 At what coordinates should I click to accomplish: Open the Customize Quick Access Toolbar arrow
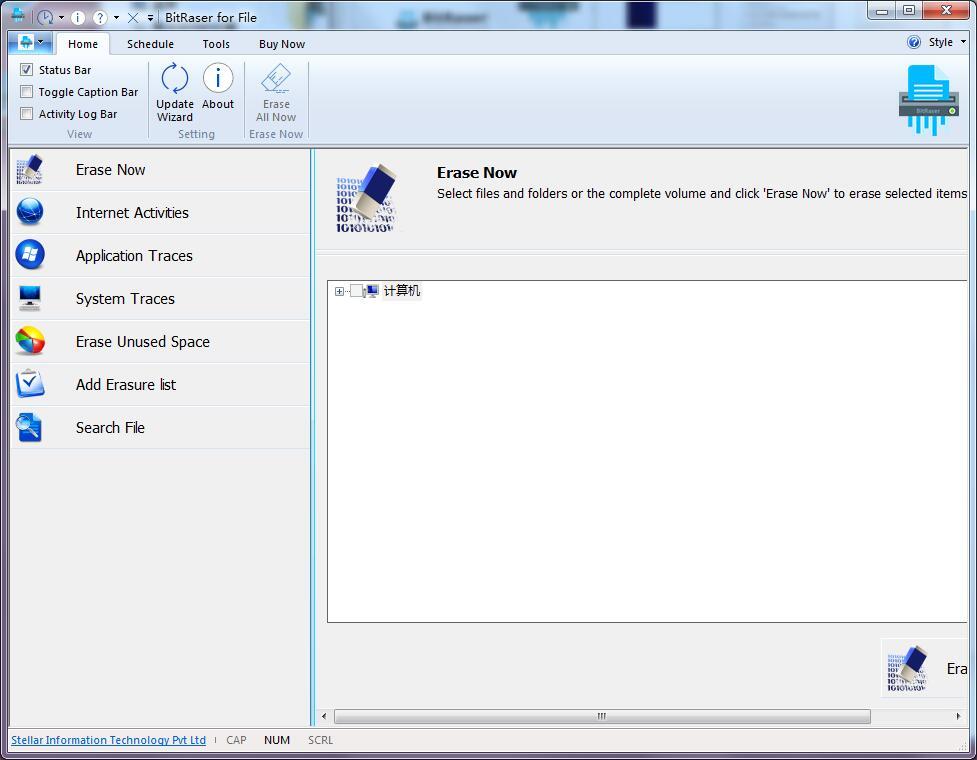(x=150, y=18)
